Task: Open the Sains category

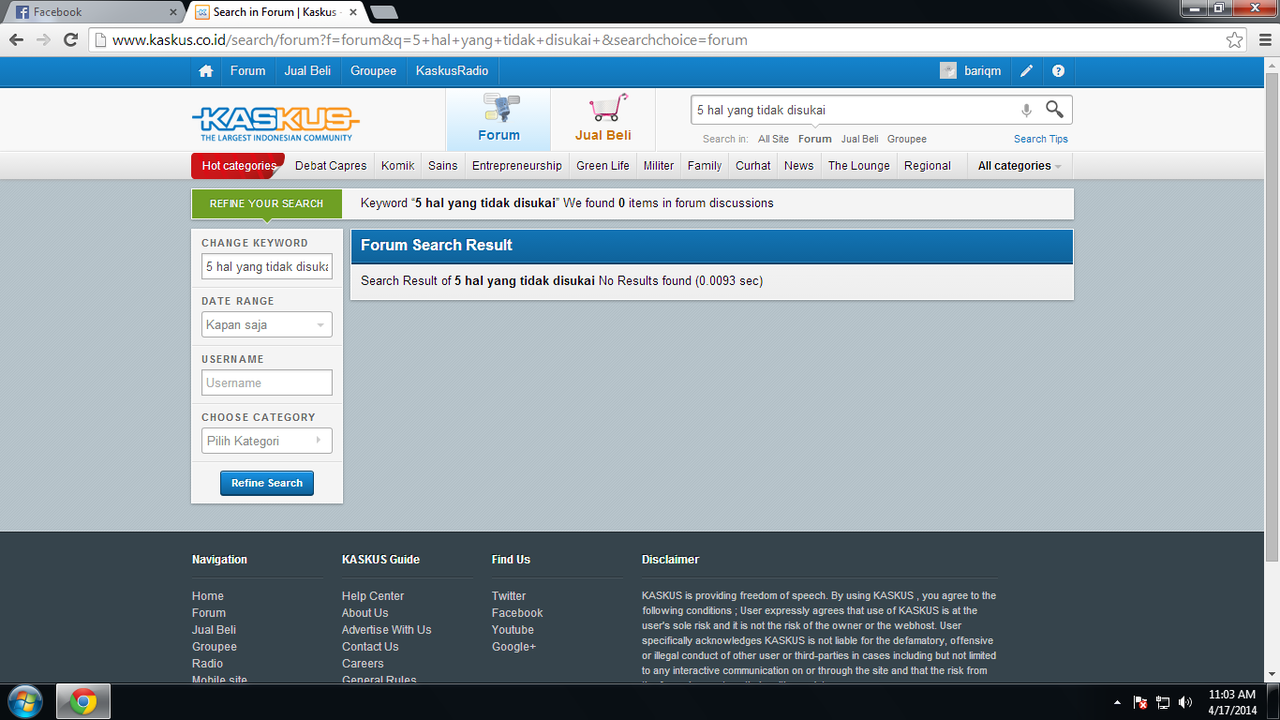Action: click(443, 166)
